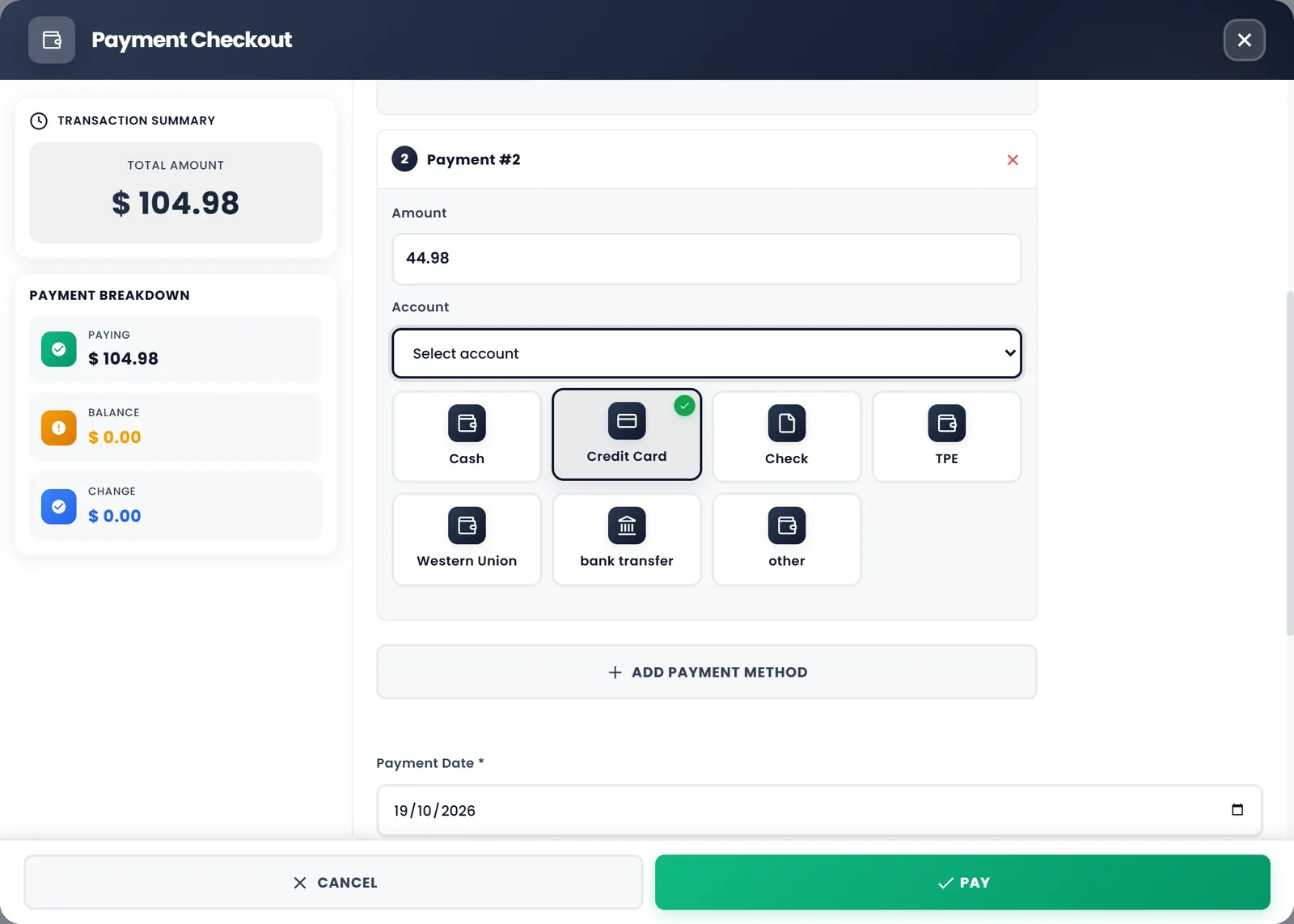Click the CANCEL button
Viewport: 1294px width, 924px height.
(x=333, y=882)
